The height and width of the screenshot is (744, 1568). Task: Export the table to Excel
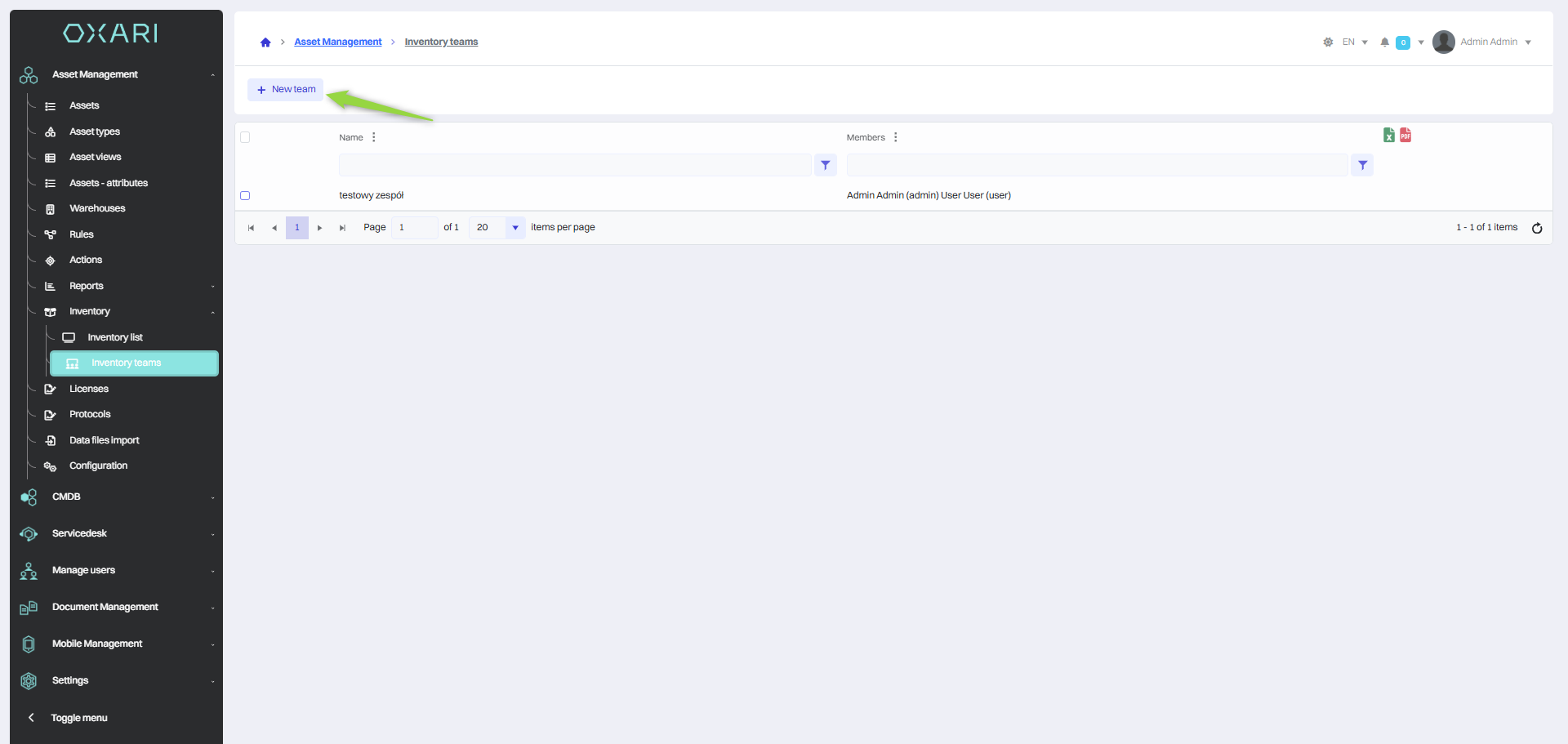pos(1388,136)
